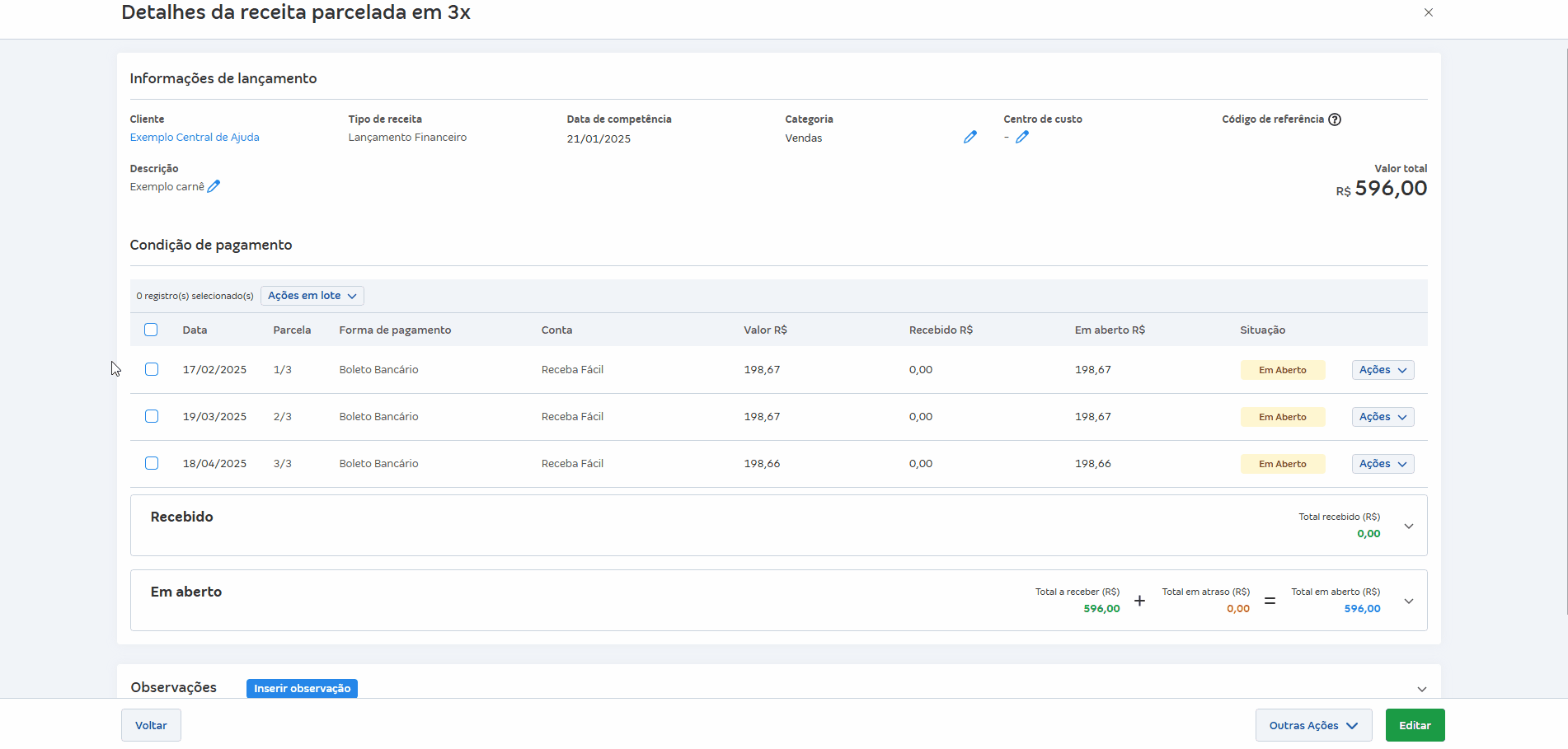The width and height of the screenshot is (1568, 749).
Task: Click the Inserir observação button
Action: pyautogui.click(x=302, y=688)
